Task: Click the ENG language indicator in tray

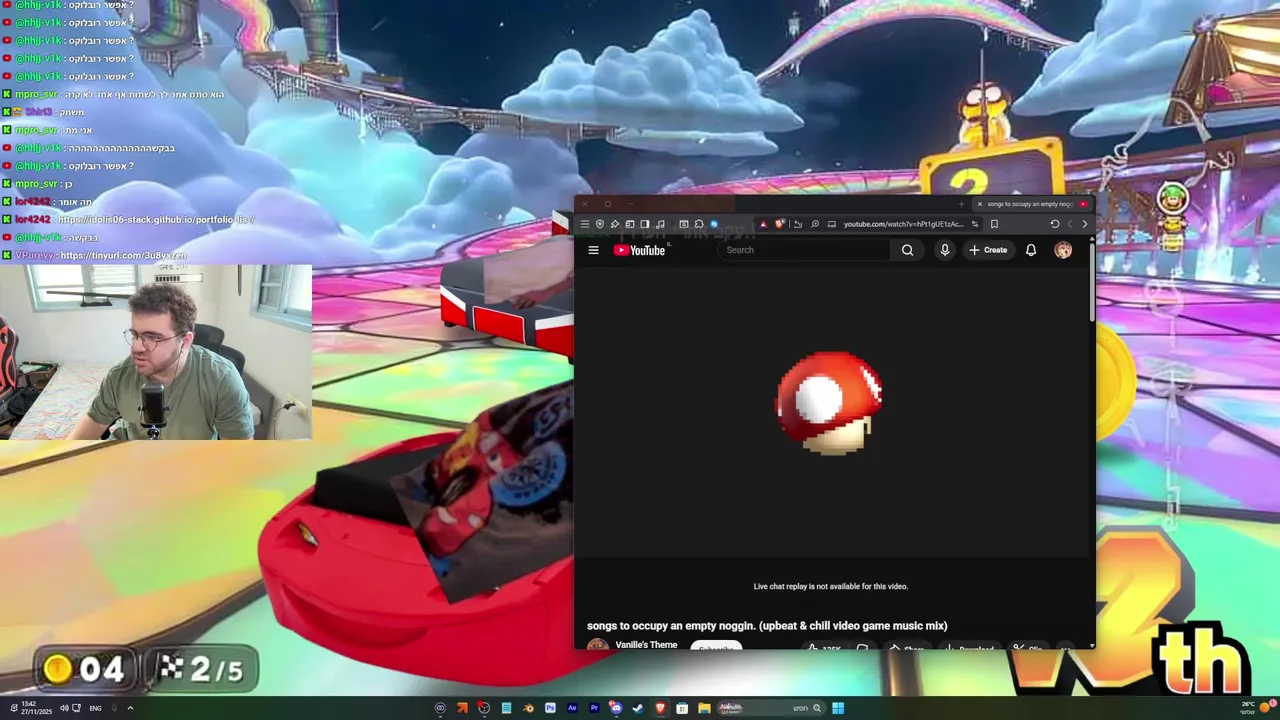Action: [95, 708]
